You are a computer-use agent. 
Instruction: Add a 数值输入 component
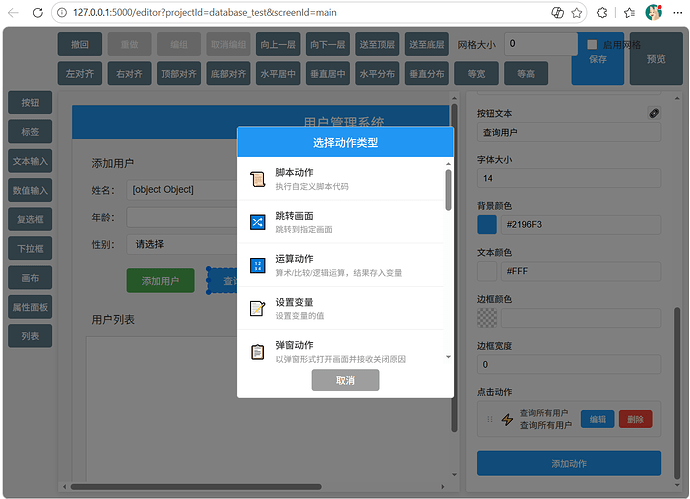coord(30,190)
